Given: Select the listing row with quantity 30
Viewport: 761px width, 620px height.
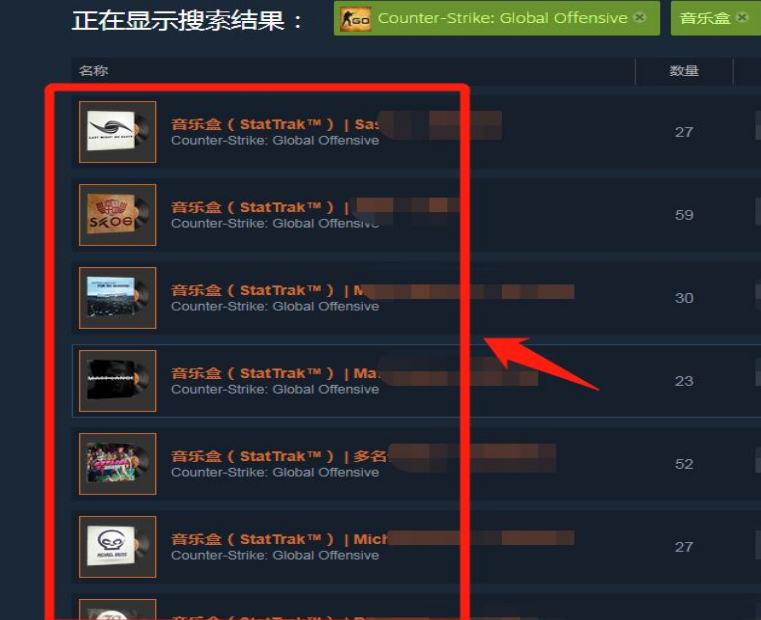Looking at the screenshot, I should [x=416, y=298].
